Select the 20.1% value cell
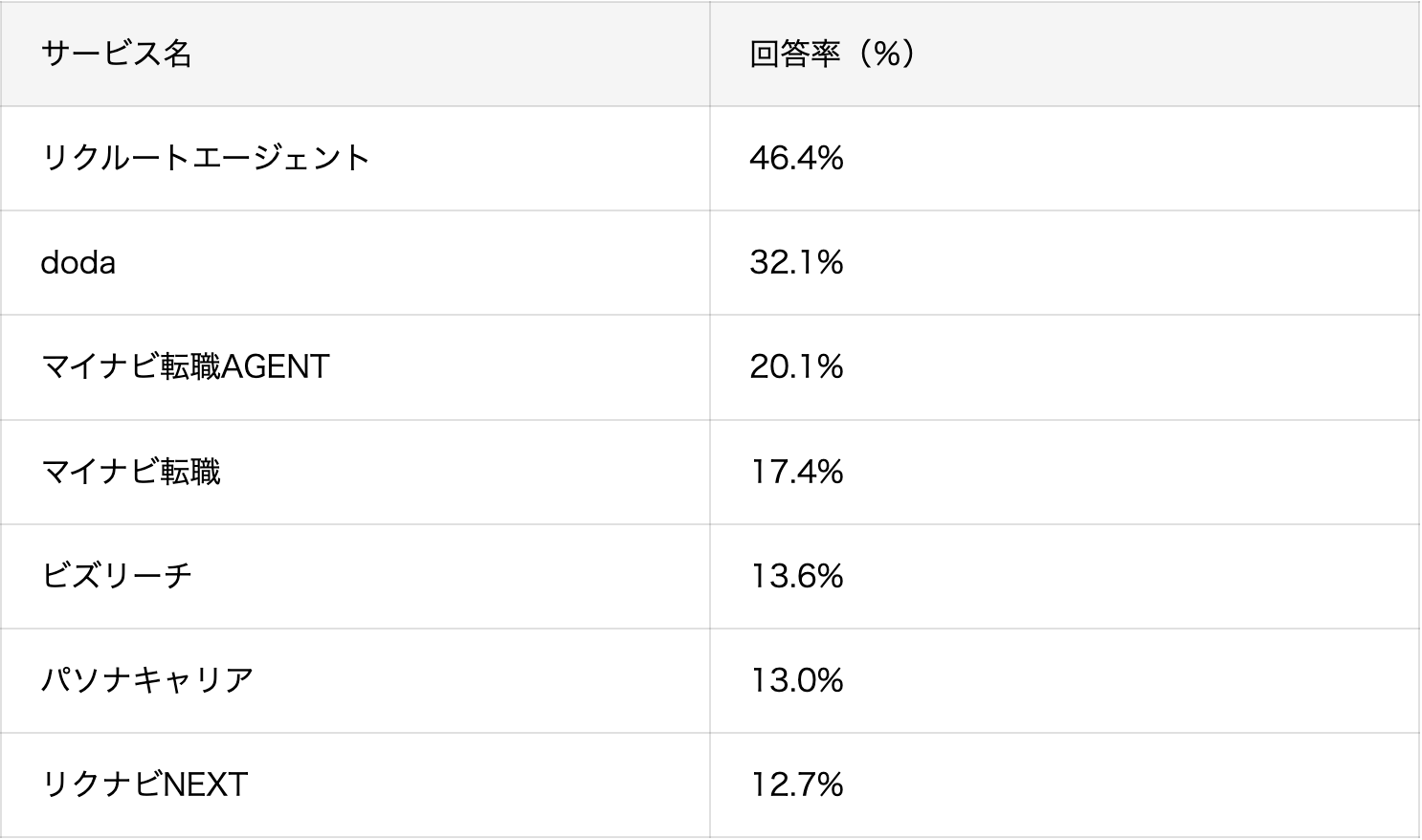Viewport: 1422px width, 840px height. 796,366
